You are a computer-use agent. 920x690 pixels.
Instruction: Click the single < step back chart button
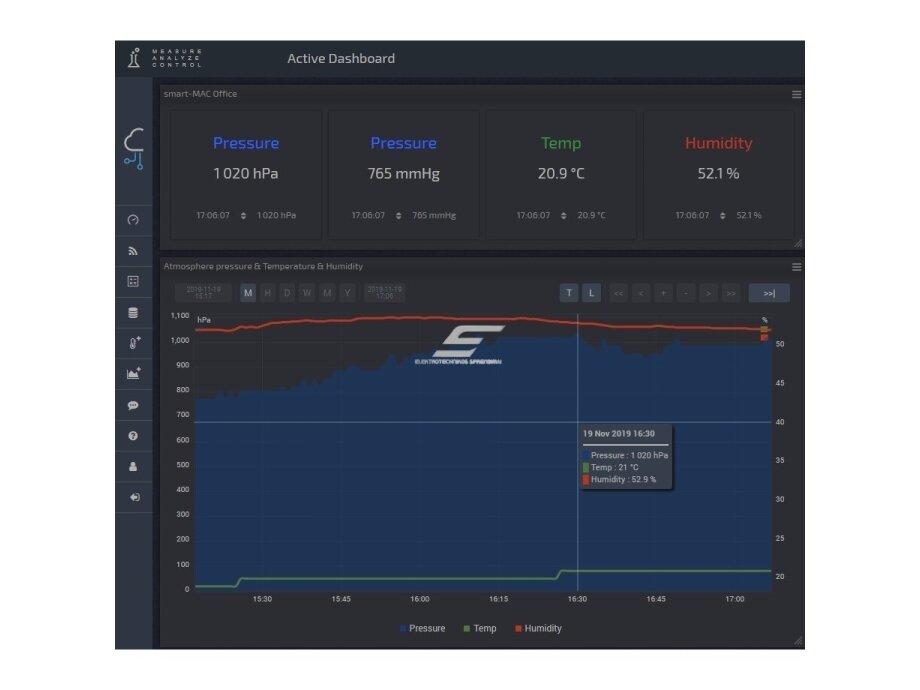(641, 293)
